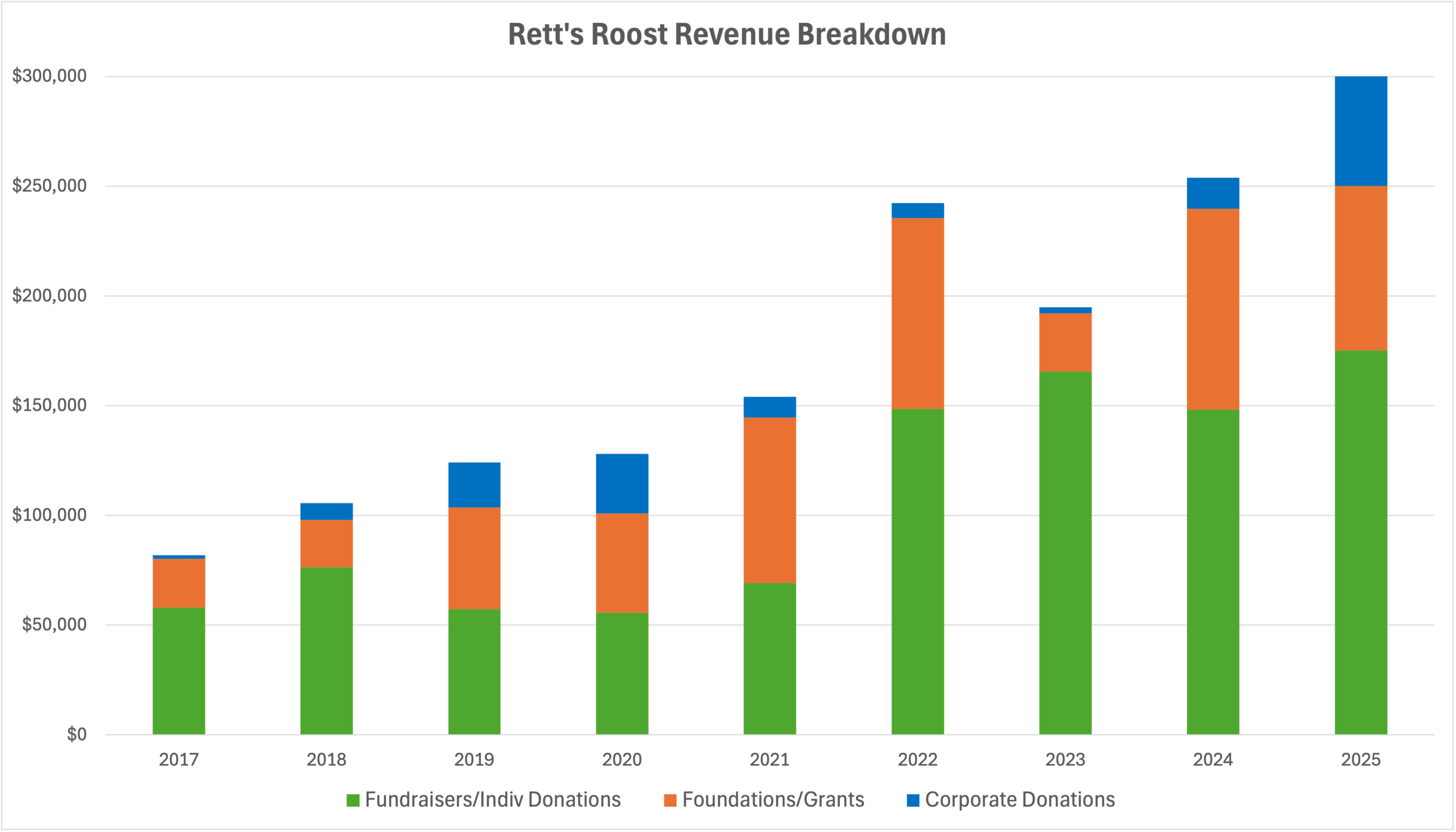This screenshot has width=1456, height=832.
Task: Select the Corporate Donations legend label
Action: click(x=1020, y=800)
